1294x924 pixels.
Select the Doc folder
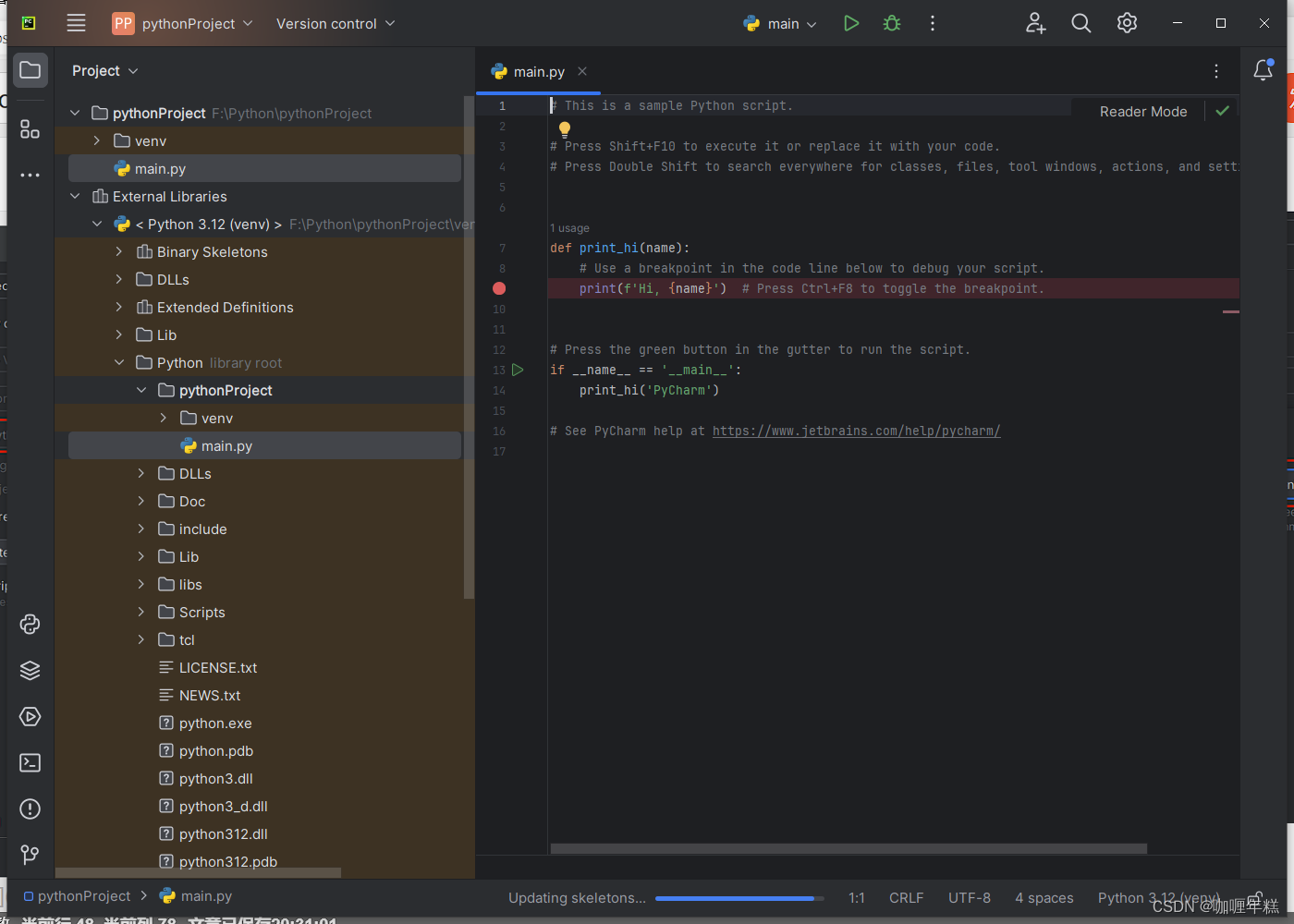coord(182,501)
